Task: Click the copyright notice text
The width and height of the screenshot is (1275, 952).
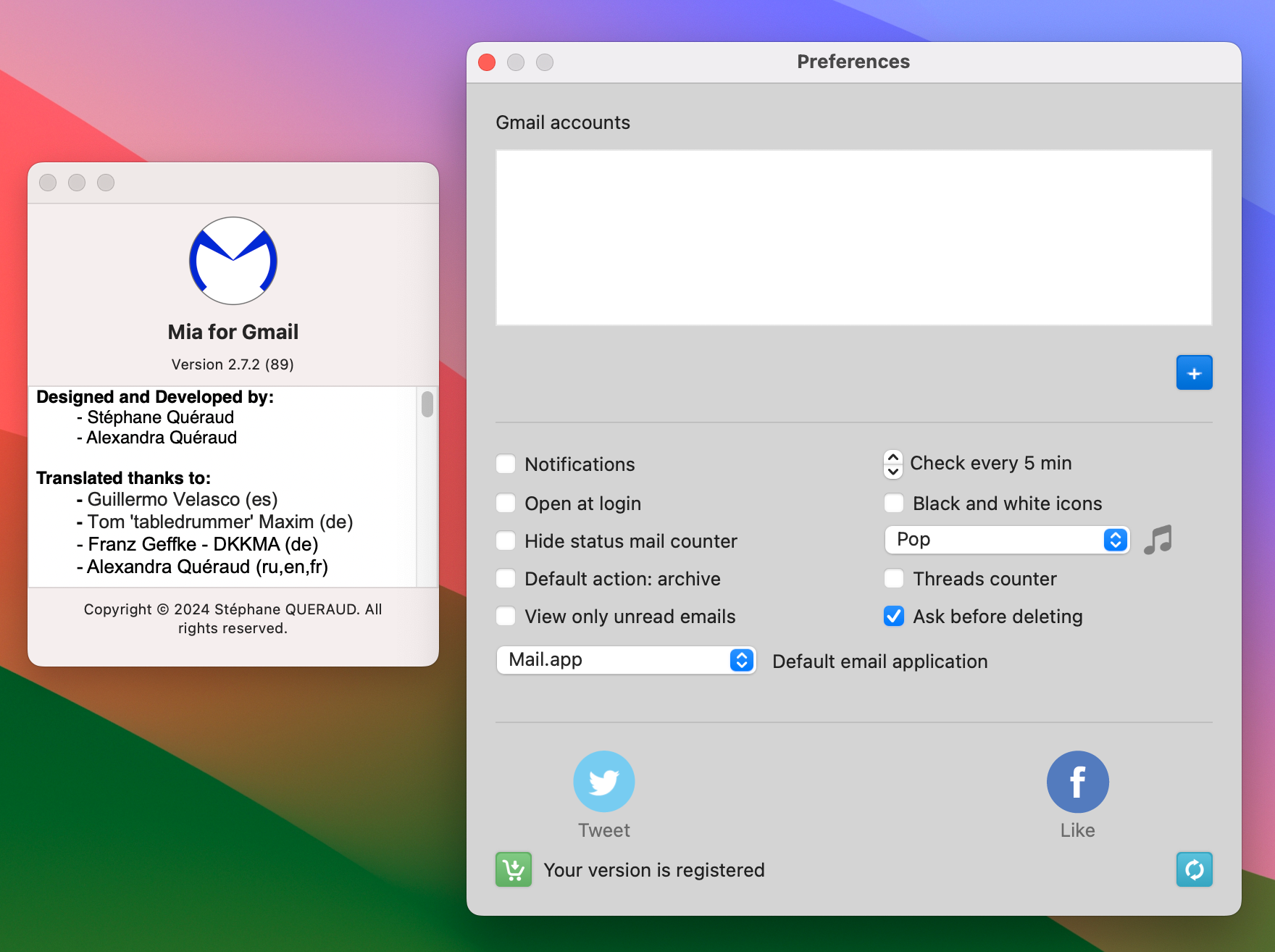Action: 233,619
